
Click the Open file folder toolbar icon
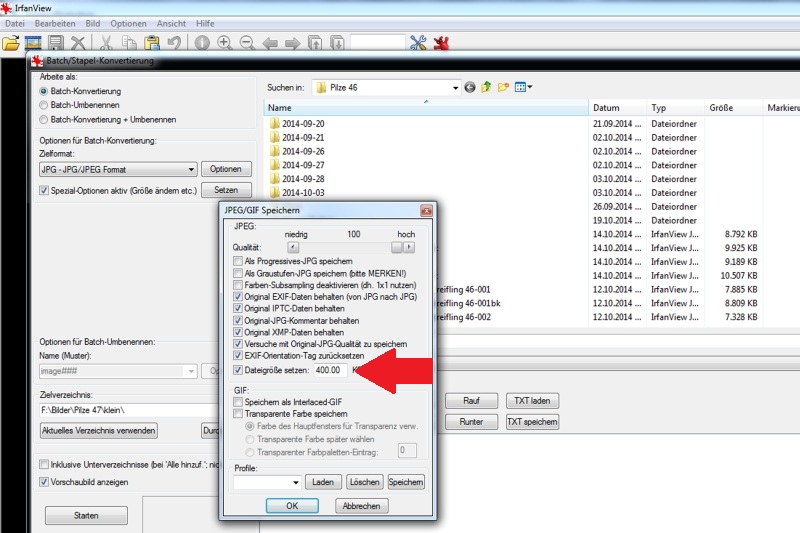[11, 43]
